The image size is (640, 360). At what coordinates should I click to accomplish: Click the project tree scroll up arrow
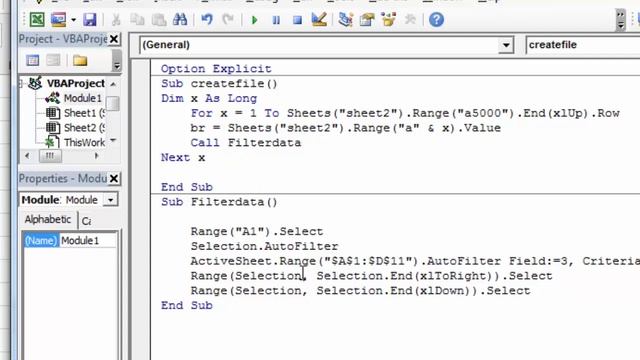coord(113,84)
